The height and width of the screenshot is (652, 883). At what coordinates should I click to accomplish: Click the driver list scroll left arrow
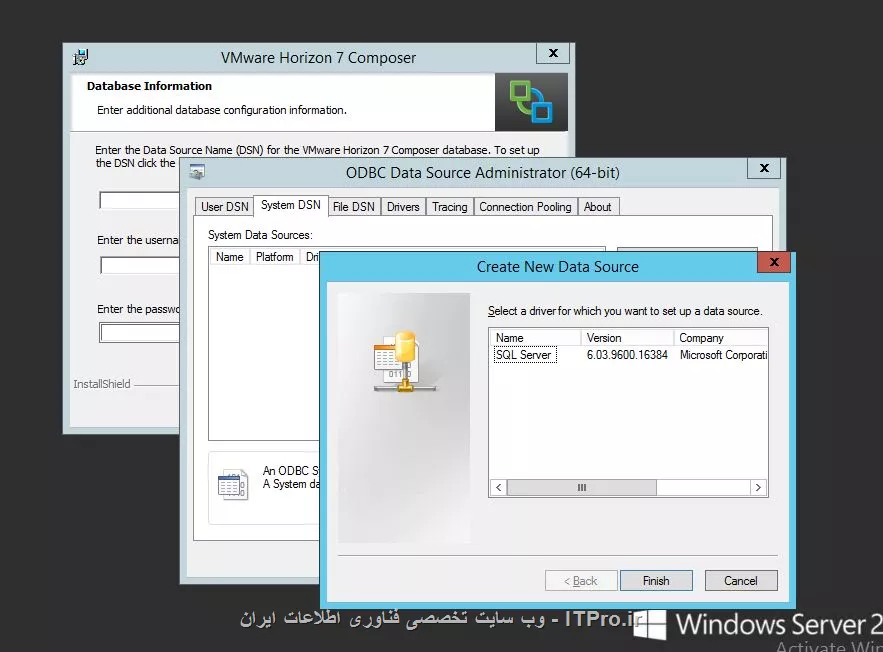498,488
